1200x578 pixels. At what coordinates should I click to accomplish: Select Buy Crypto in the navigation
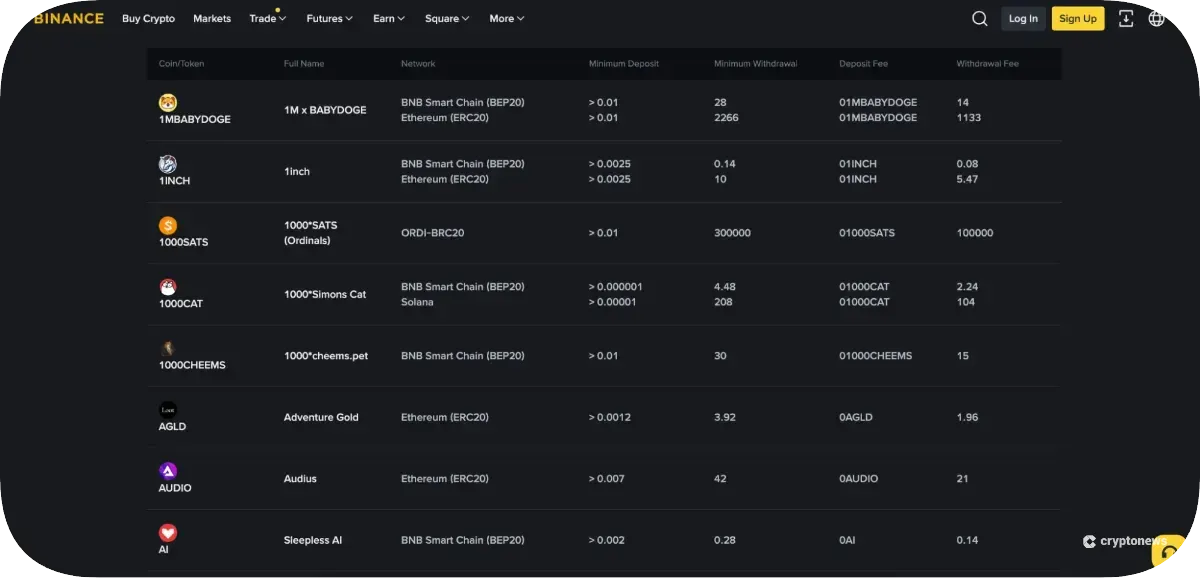pos(148,18)
